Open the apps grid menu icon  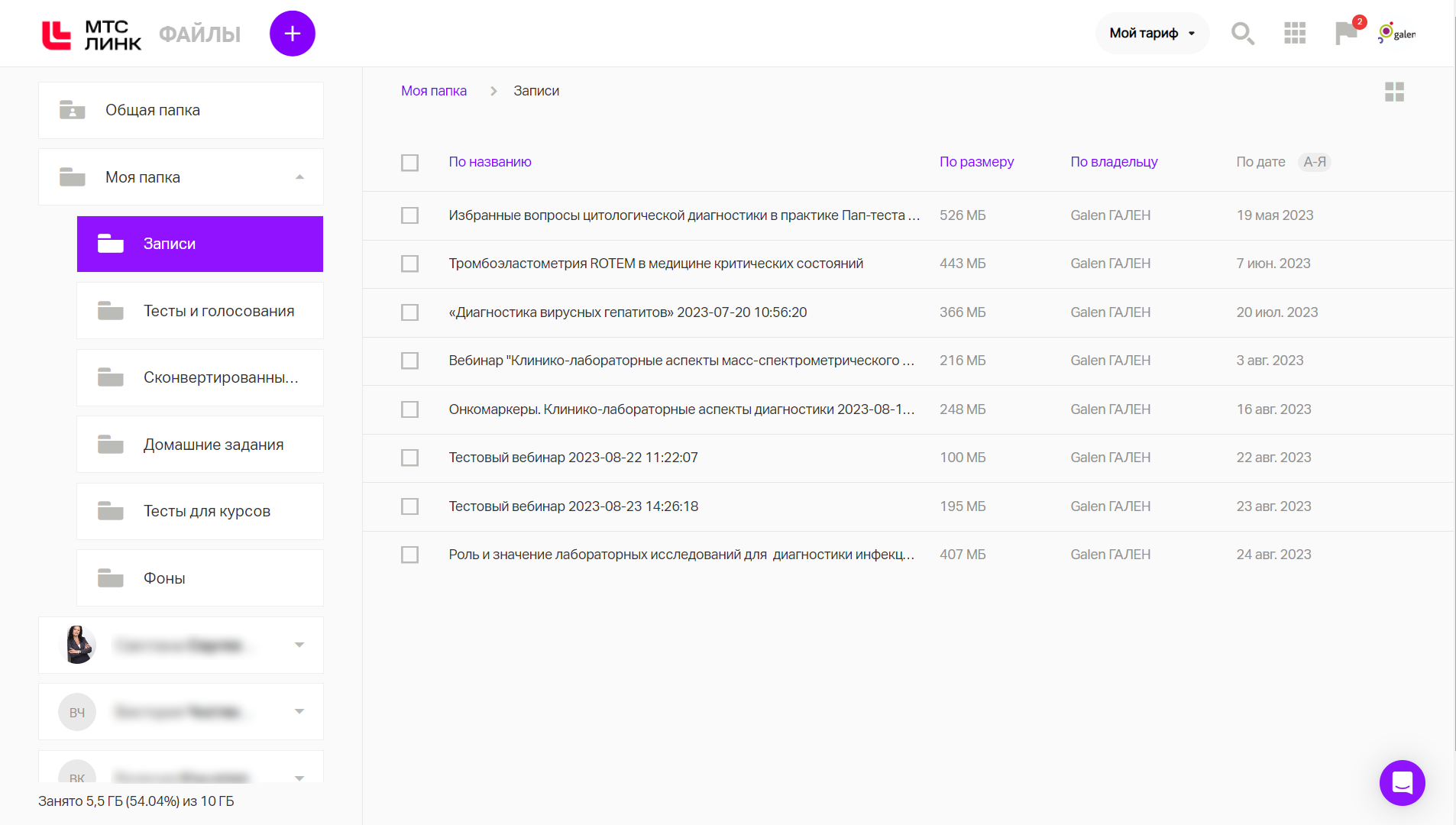(1295, 34)
